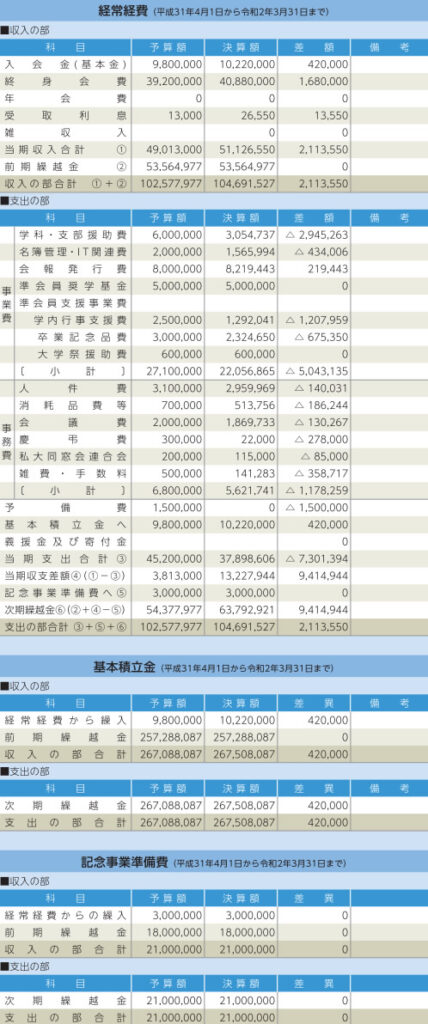Select the 準会員奨学基金 row label
The image size is (428, 1024).
coord(73,286)
